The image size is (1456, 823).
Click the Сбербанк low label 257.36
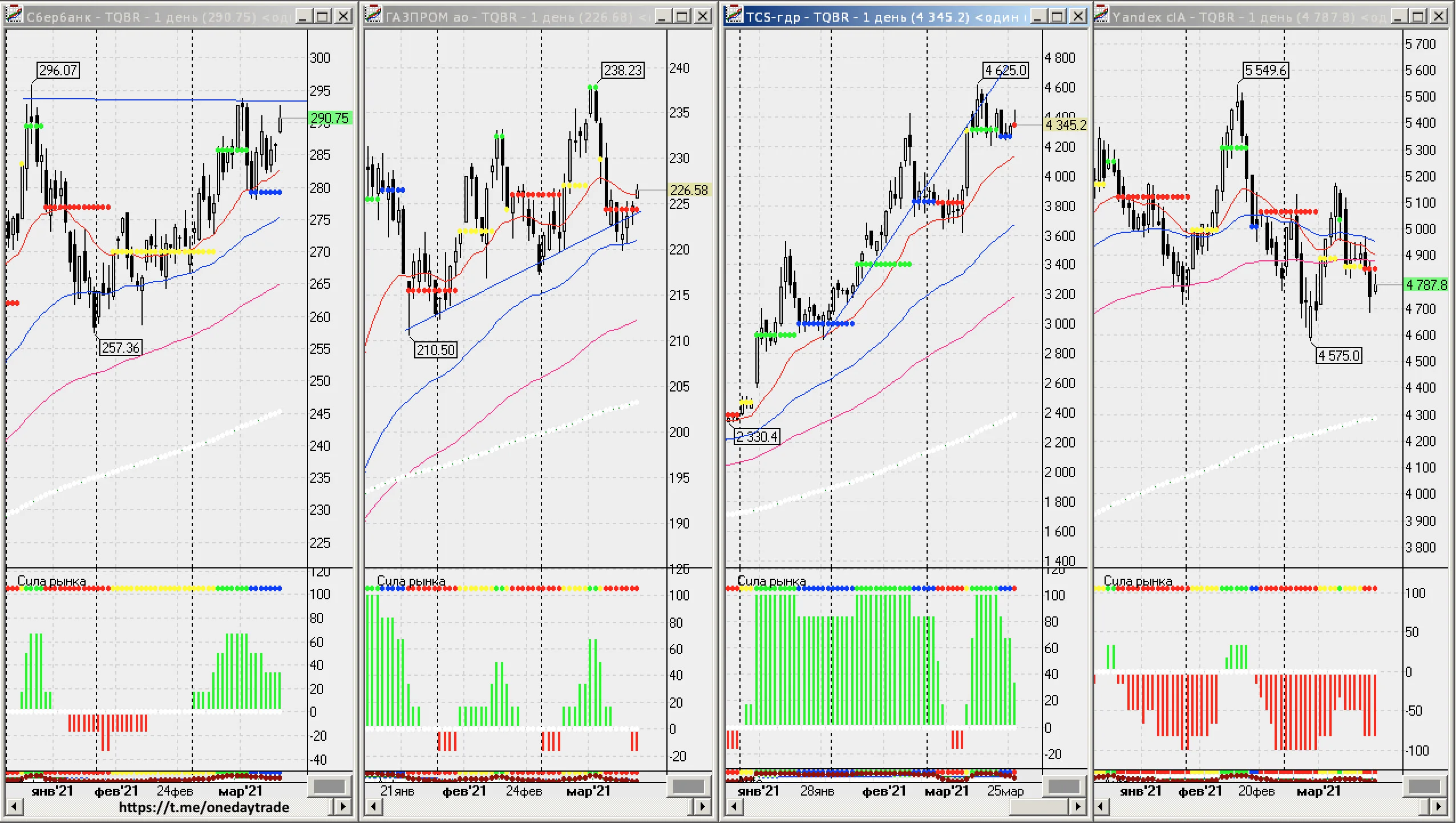(x=121, y=348)
